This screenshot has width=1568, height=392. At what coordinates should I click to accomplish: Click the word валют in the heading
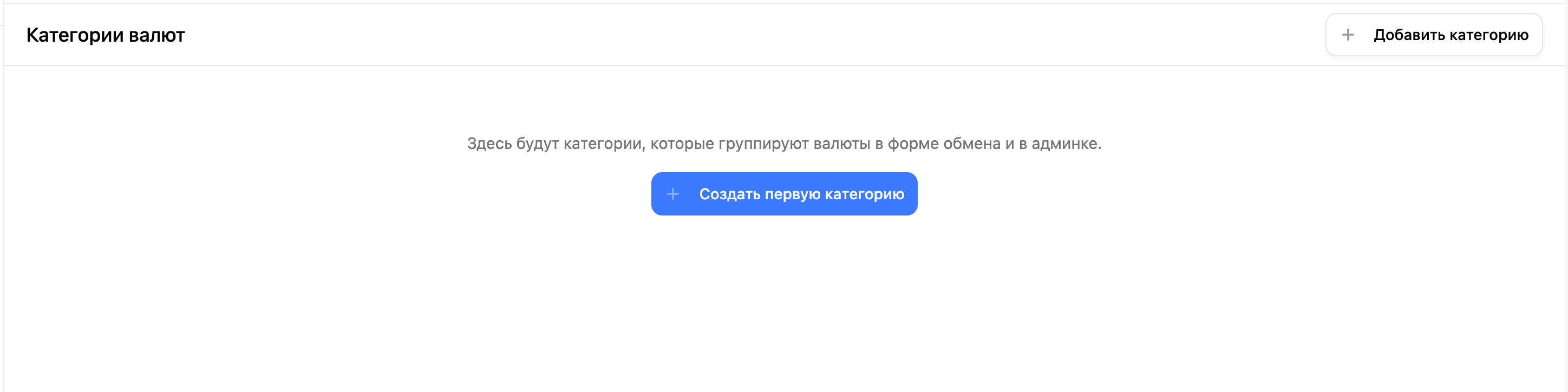tap(157, 35)
